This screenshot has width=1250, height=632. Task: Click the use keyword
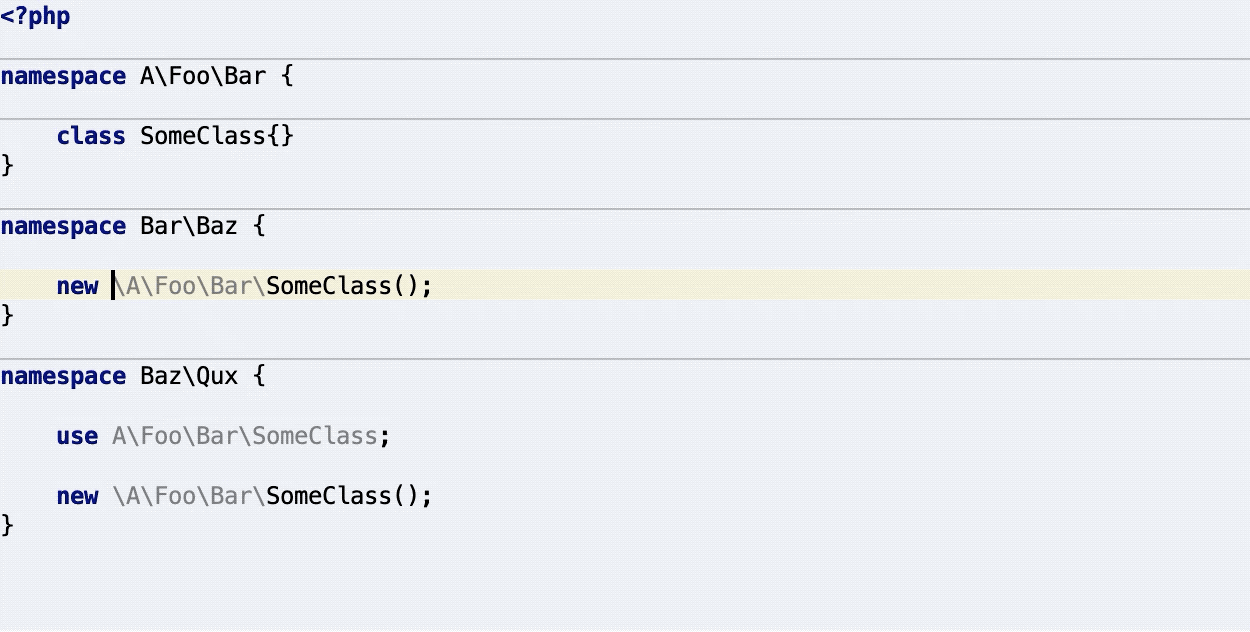(x=77, y=437)
